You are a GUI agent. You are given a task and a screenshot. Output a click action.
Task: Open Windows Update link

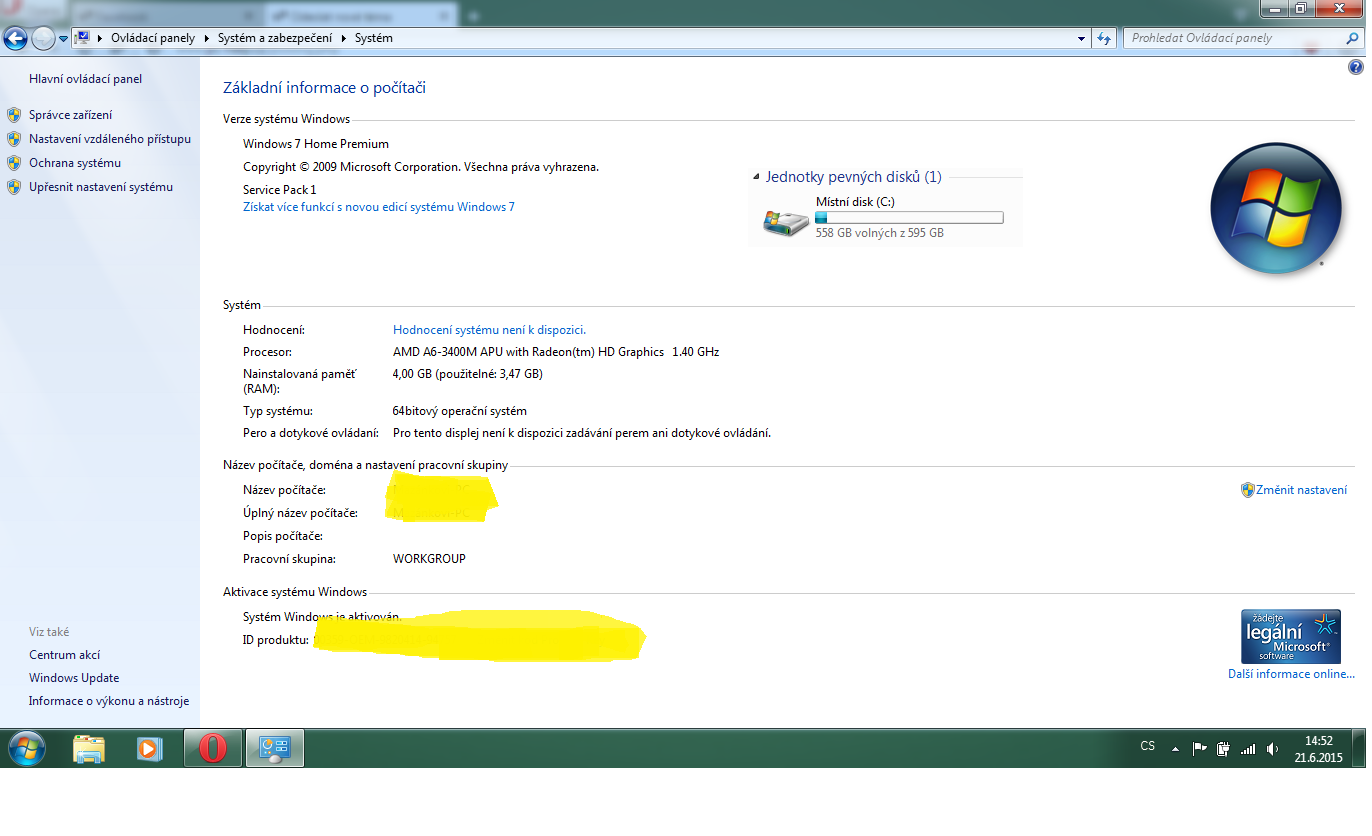click(x=74, y=678)
